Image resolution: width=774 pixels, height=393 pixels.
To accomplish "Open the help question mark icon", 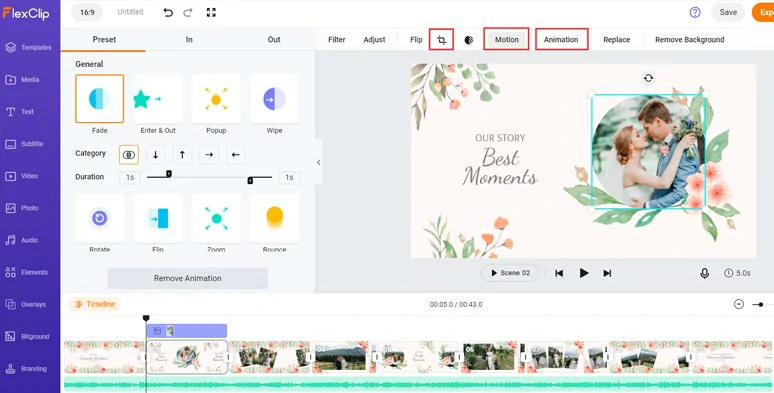I will click(695, 12).
